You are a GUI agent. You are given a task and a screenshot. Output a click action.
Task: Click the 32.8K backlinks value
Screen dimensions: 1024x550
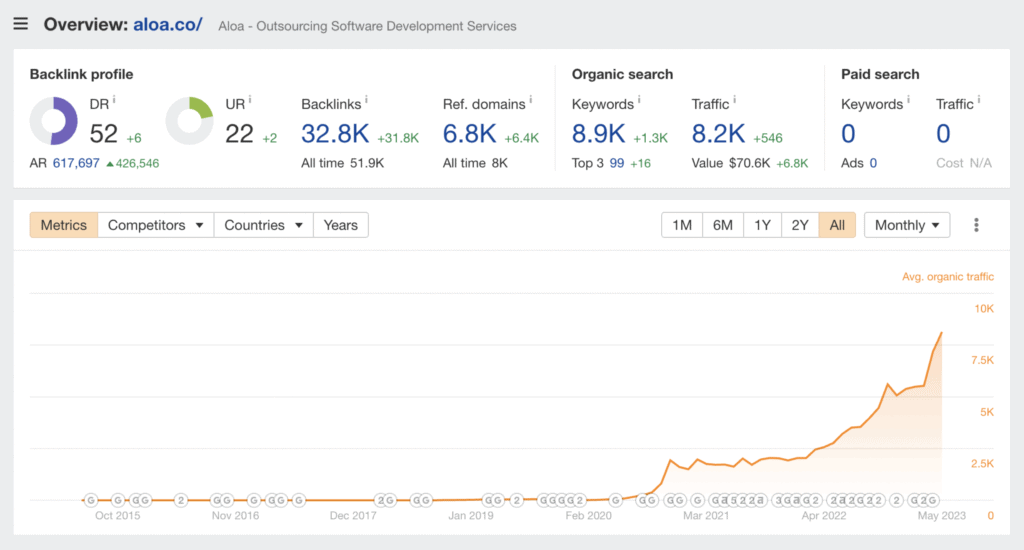[x=335, y=134]
